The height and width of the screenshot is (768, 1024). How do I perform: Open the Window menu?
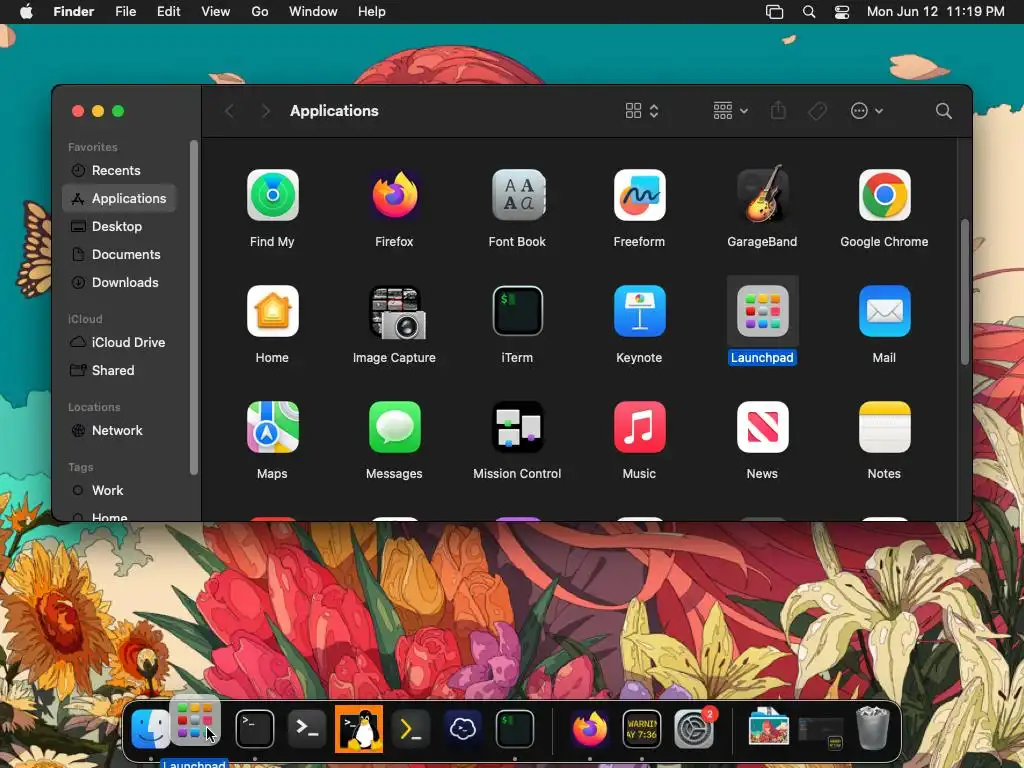click(313, 12)
